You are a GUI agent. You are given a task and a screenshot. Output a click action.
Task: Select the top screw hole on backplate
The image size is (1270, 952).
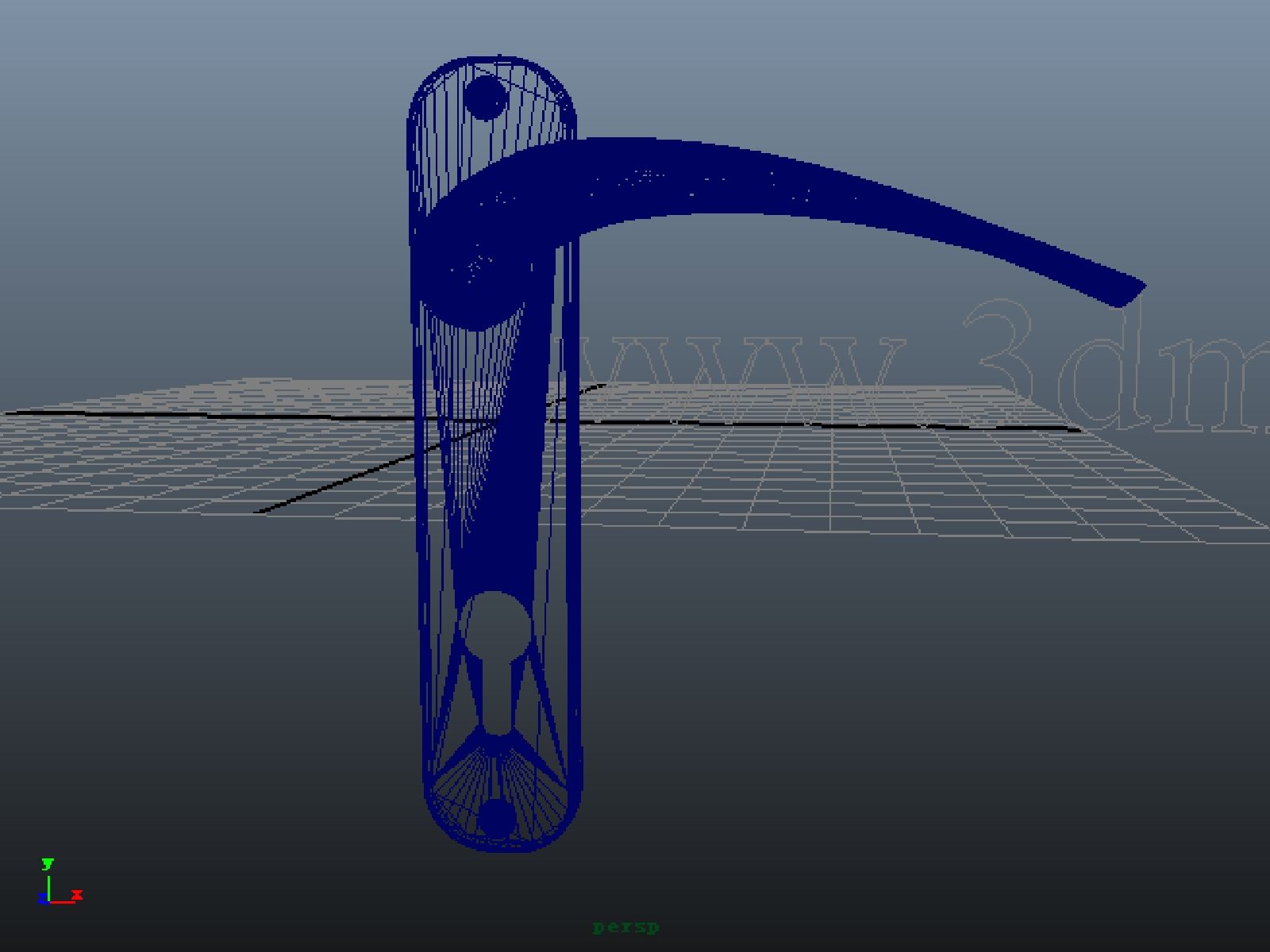click(484, 99)
